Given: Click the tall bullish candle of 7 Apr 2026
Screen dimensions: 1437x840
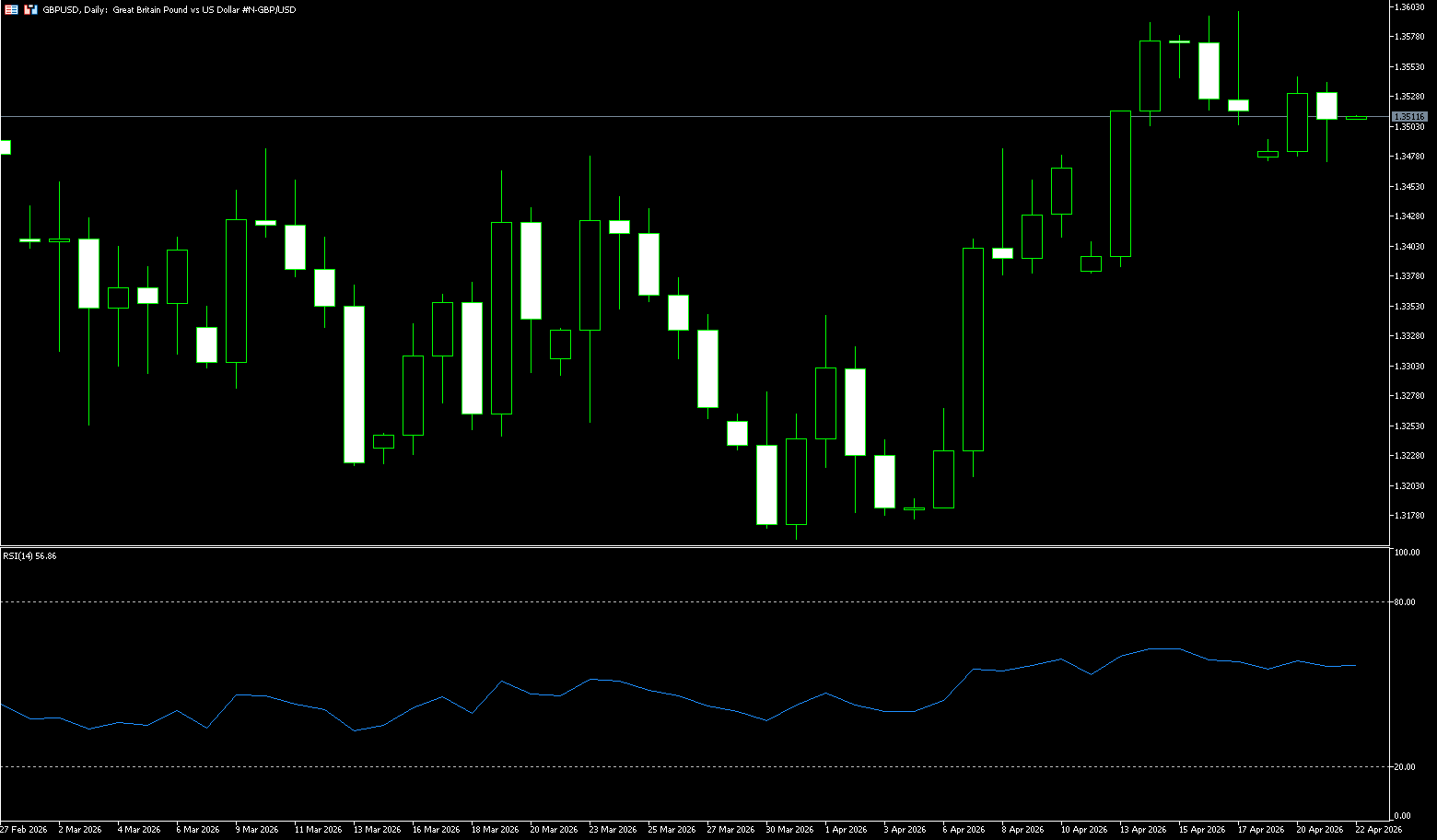Looking at the screenshot, I should point(973,349).
